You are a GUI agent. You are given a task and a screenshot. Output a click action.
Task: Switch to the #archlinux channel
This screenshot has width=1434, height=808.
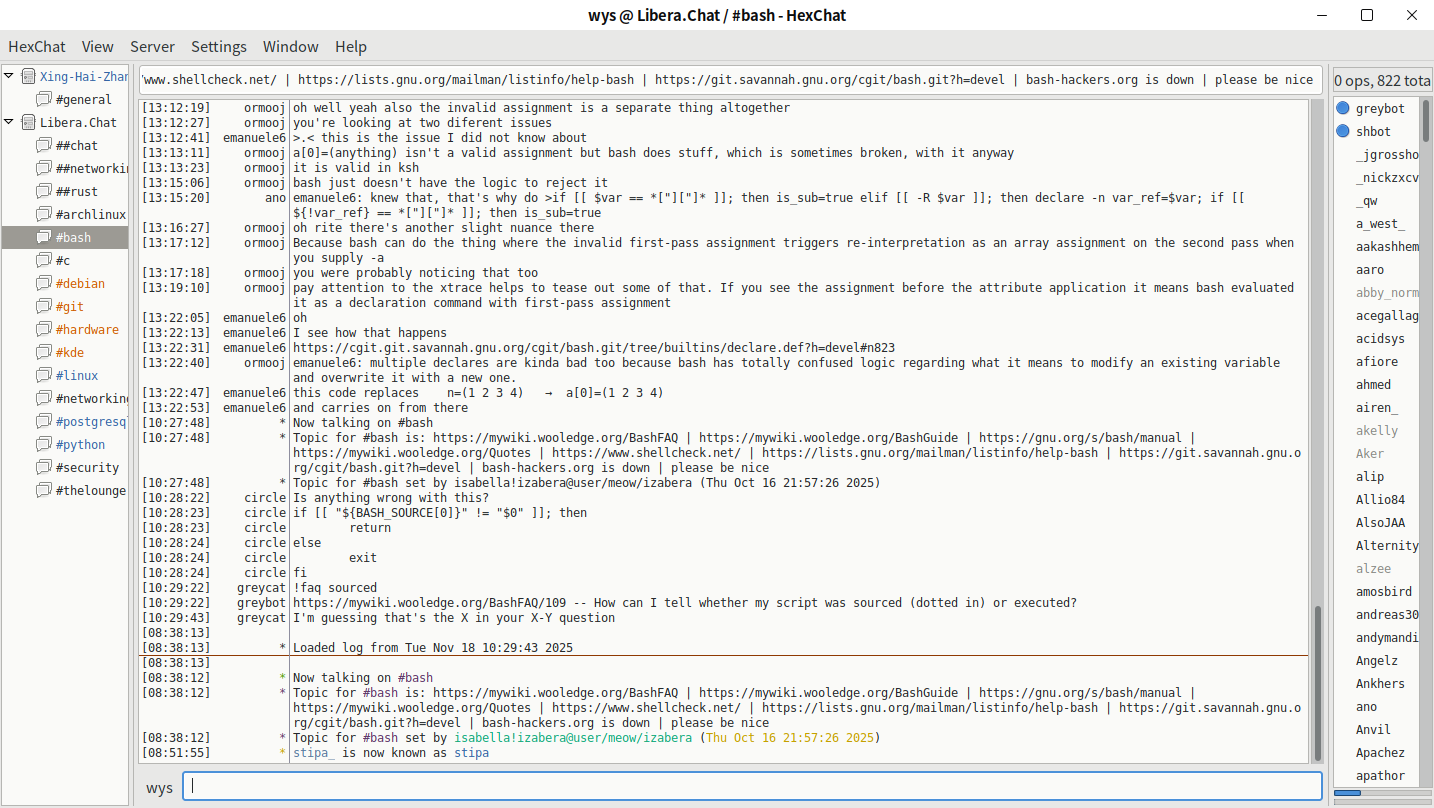coord(90,215)
